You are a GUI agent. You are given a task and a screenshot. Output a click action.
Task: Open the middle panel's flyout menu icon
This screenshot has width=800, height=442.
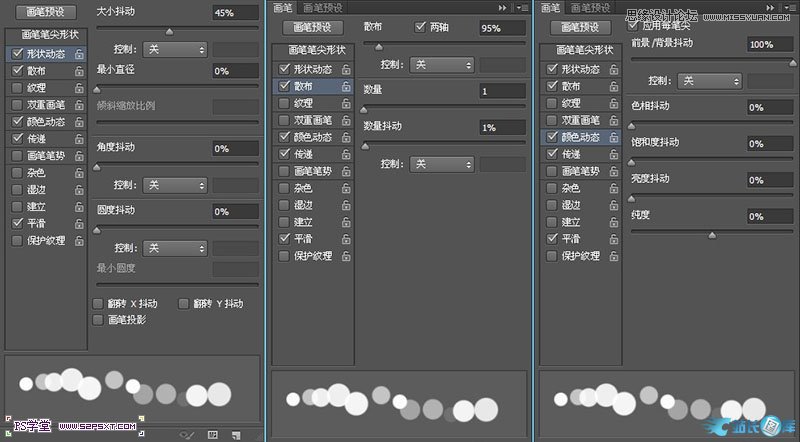point(523,7)
